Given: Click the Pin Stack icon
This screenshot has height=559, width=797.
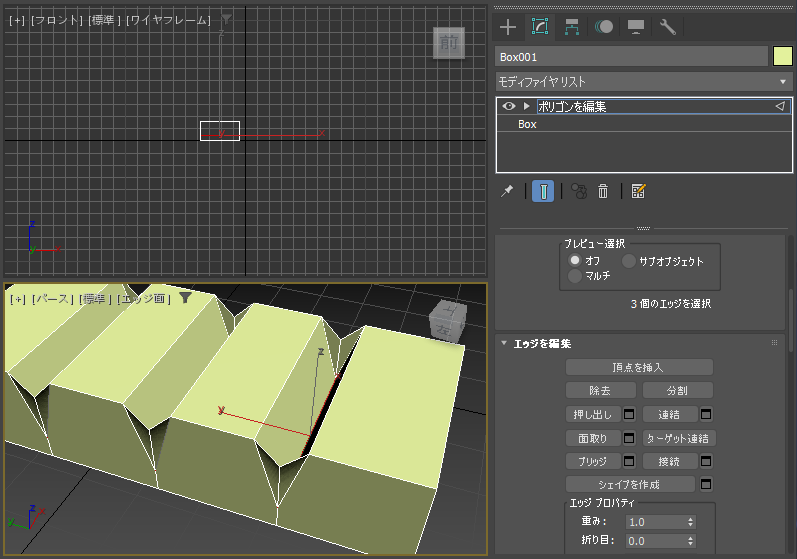Looking at the screenshot, I should (507, 191).
